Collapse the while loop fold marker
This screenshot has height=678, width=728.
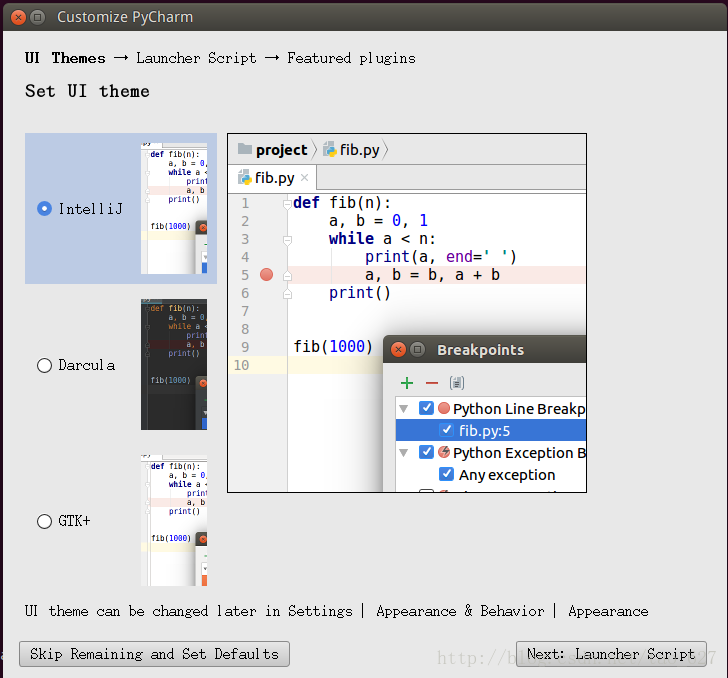pos(287,240)
